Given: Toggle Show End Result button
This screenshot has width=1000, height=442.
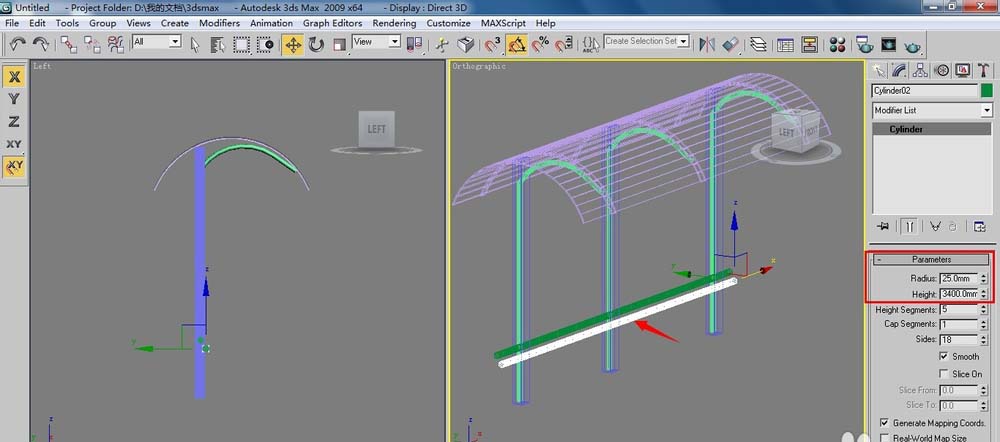Looking at the screenshot, I should coord(909,226).
